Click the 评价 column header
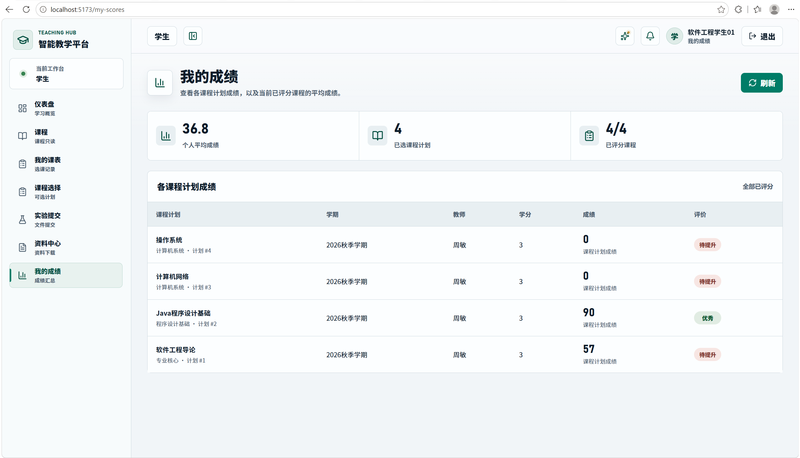Image resolution: width=800 pixels, height=458 pixels. click(700, 215)
